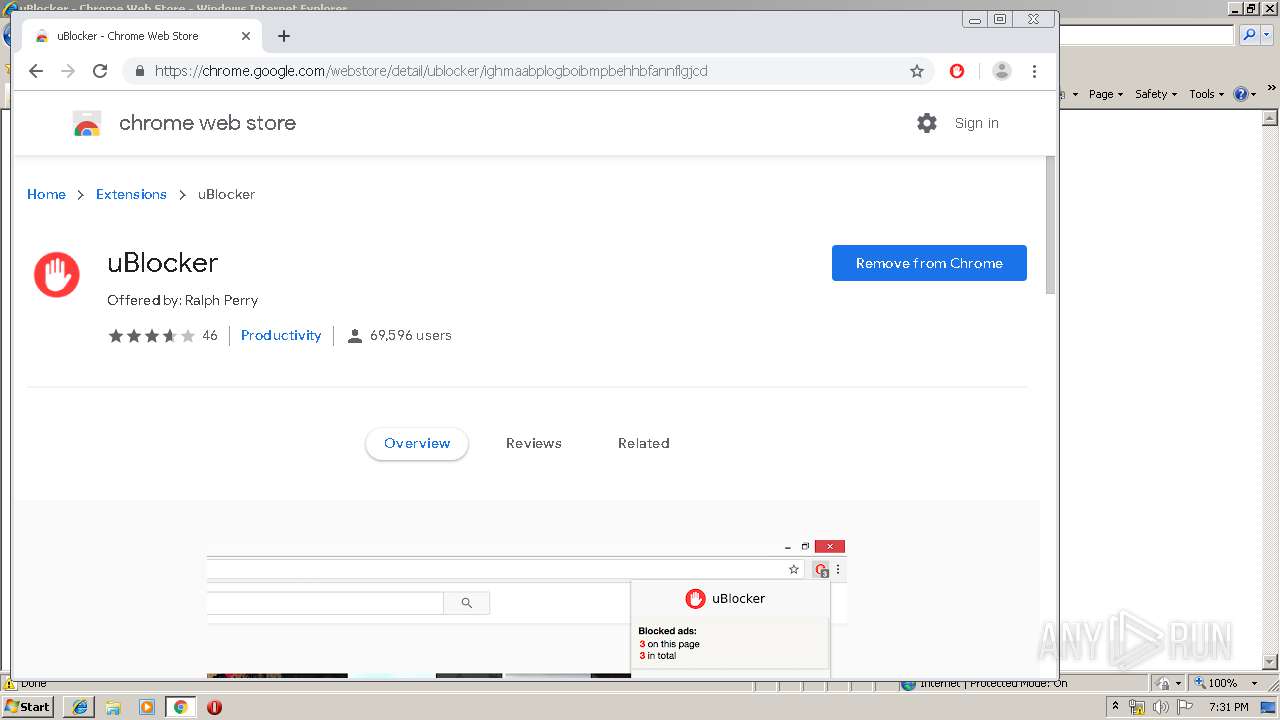
Task: Click the Chrome taskbar icon
Action: (x=180, y=706)
